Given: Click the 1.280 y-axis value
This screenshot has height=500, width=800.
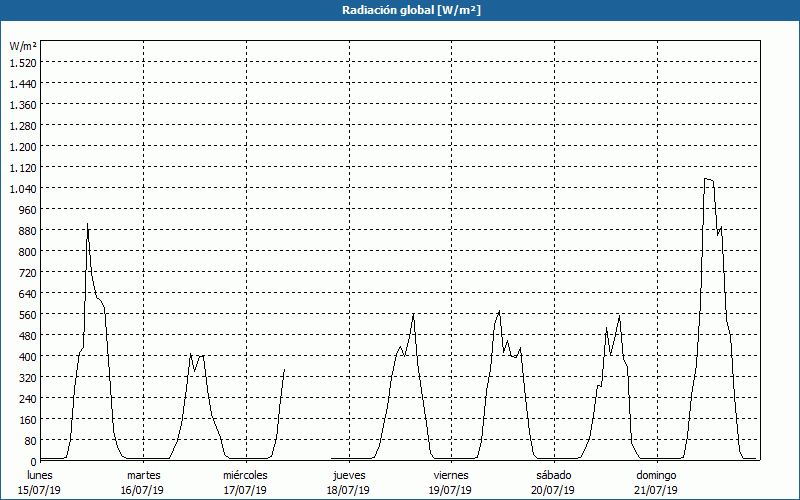Looking at the screenshot, I should [x=23, y=126].
